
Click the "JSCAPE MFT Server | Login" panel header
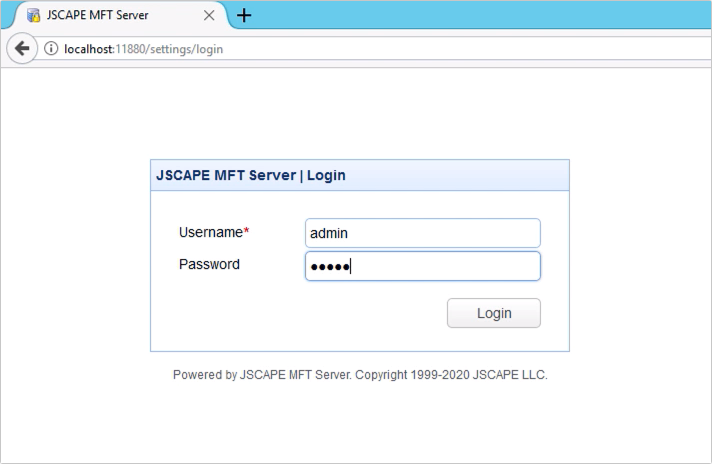click(x=251, y=175)
